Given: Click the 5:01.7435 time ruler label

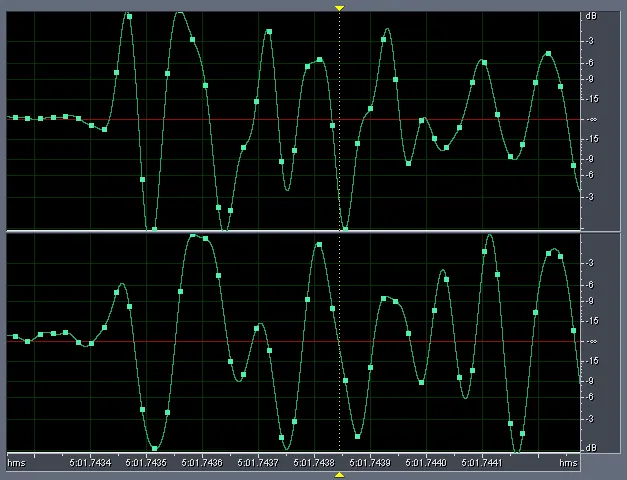Looking at the screenshot, I should point(146,463).
